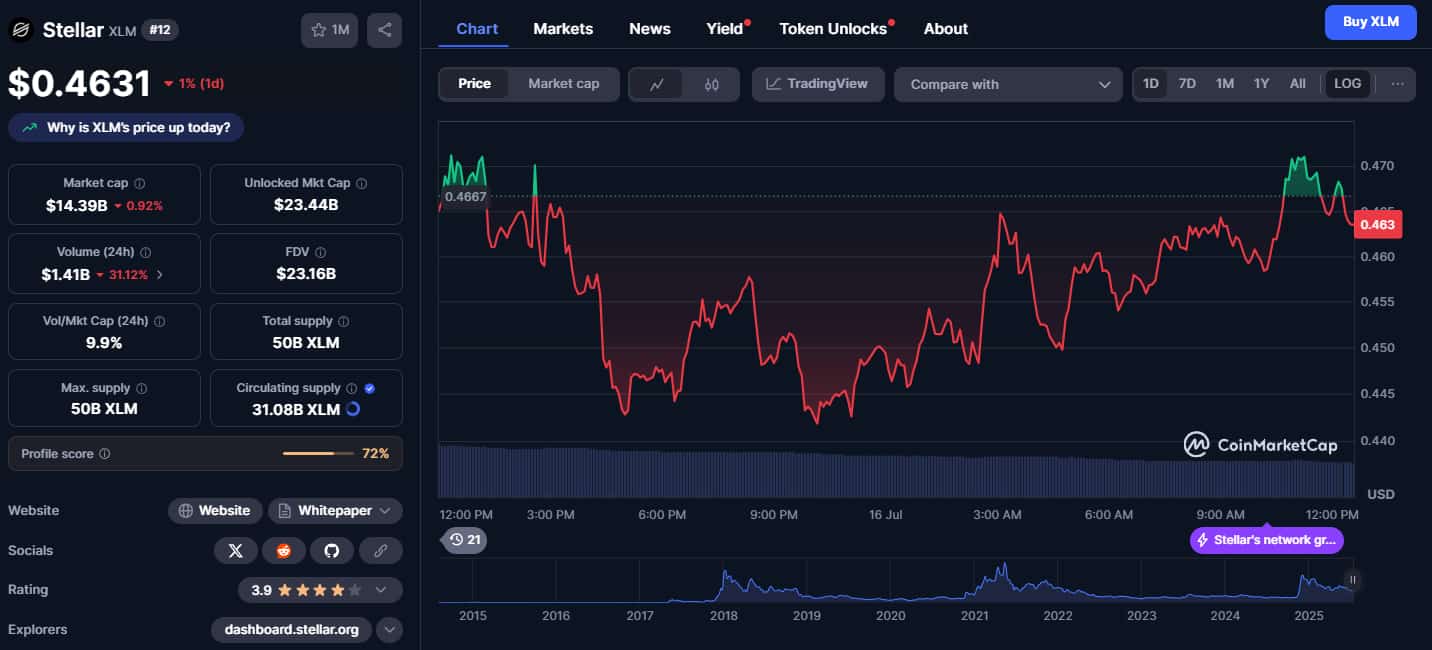Select the 1D time range
The image size is (1432, 650).
click(1151, 84)
